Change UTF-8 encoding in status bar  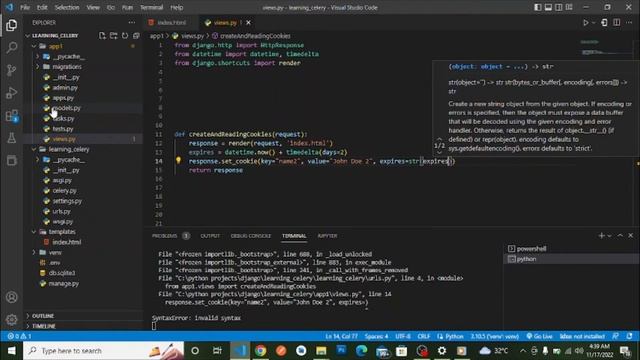[x=403, y=336]
